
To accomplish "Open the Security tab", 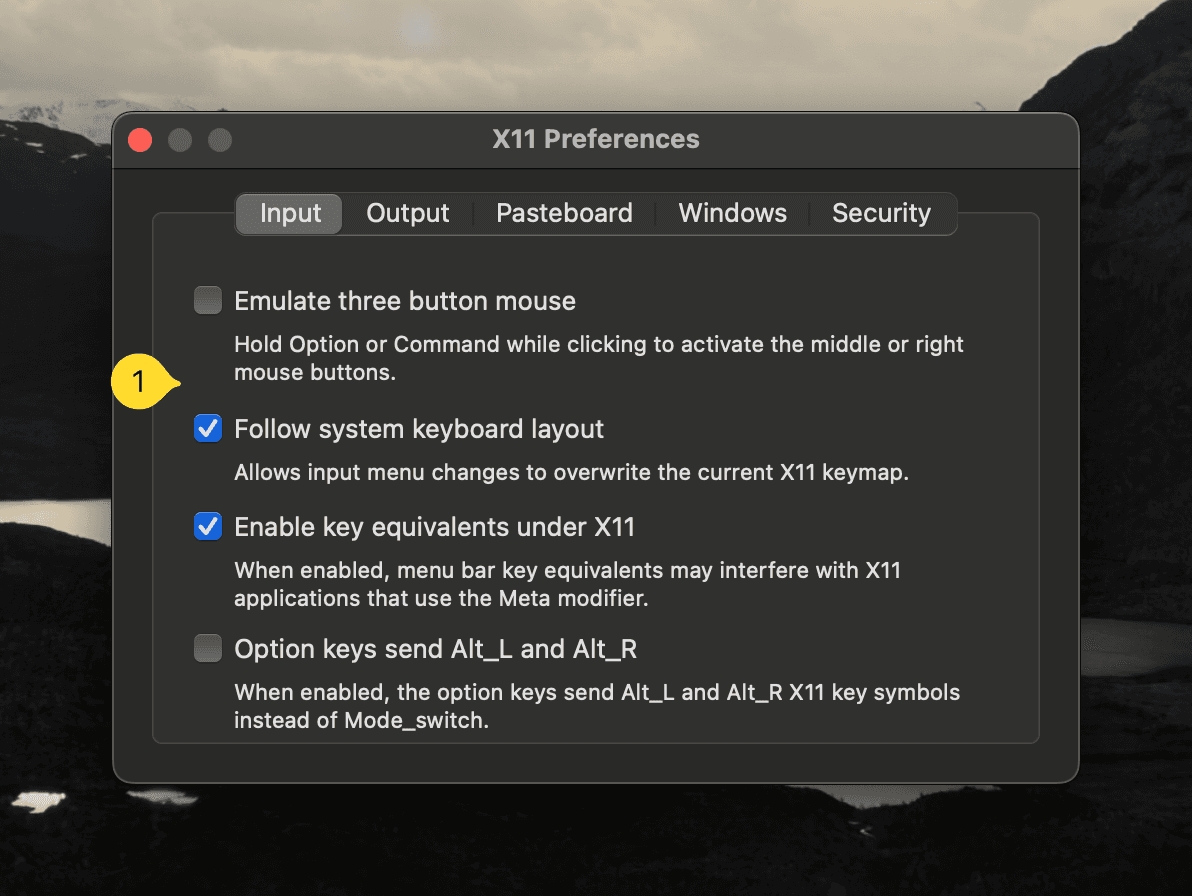I will coord(881,214).
